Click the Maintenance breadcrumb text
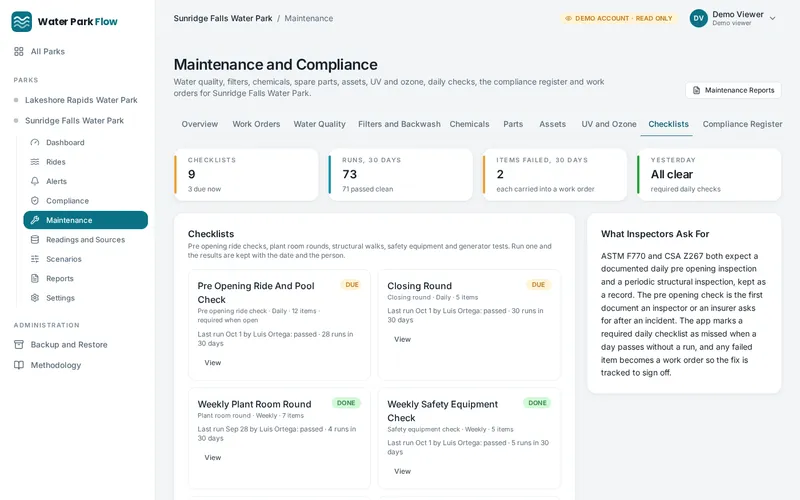Screen dimensions: 800x500 (x=309, y=18)
